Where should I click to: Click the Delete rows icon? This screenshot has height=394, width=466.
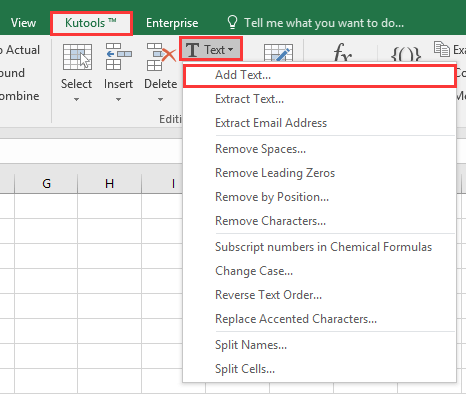(161, 57)
